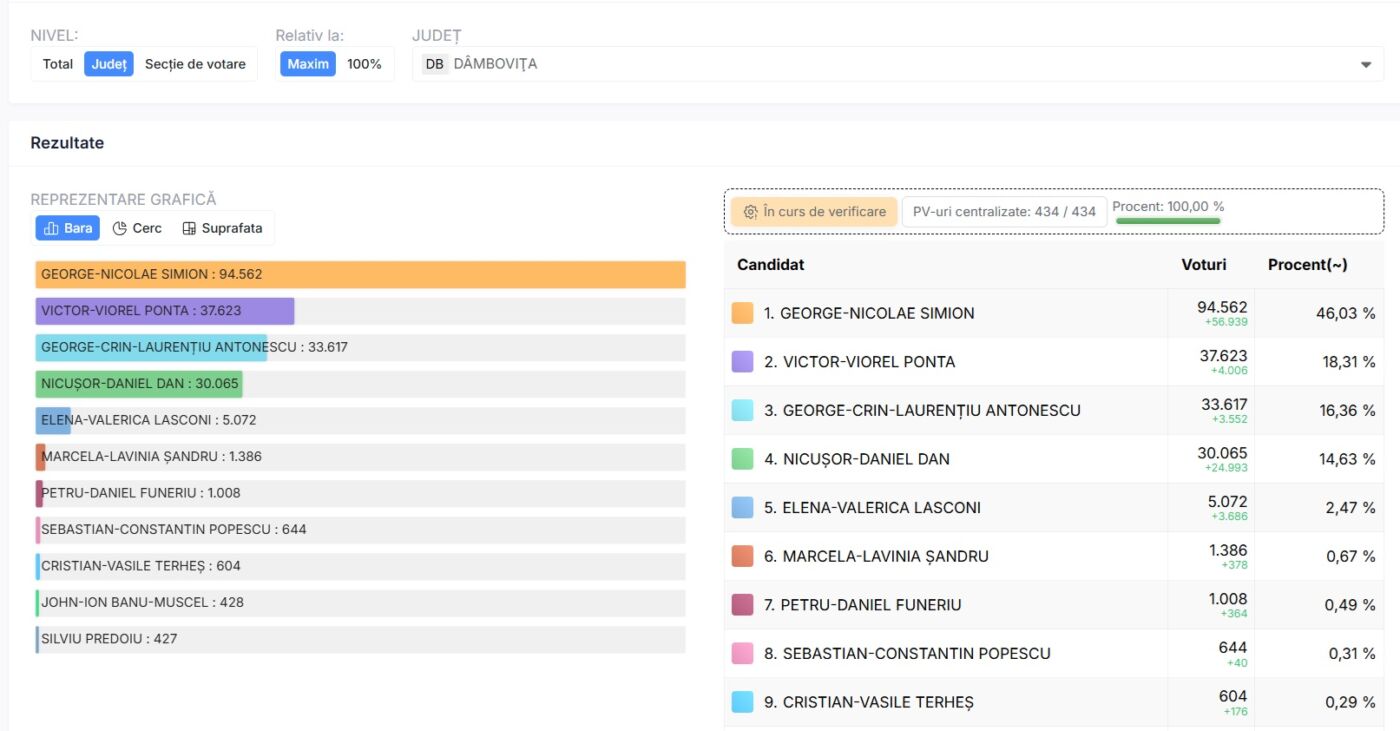Click '5. ELENA-VALERICA LASCONI' in the table
This screenshot has width=1400, height=731.
(x=872, y=507)
